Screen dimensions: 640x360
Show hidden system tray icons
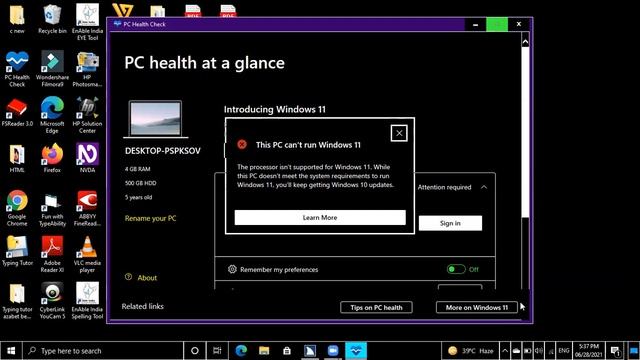click(505, 351)
